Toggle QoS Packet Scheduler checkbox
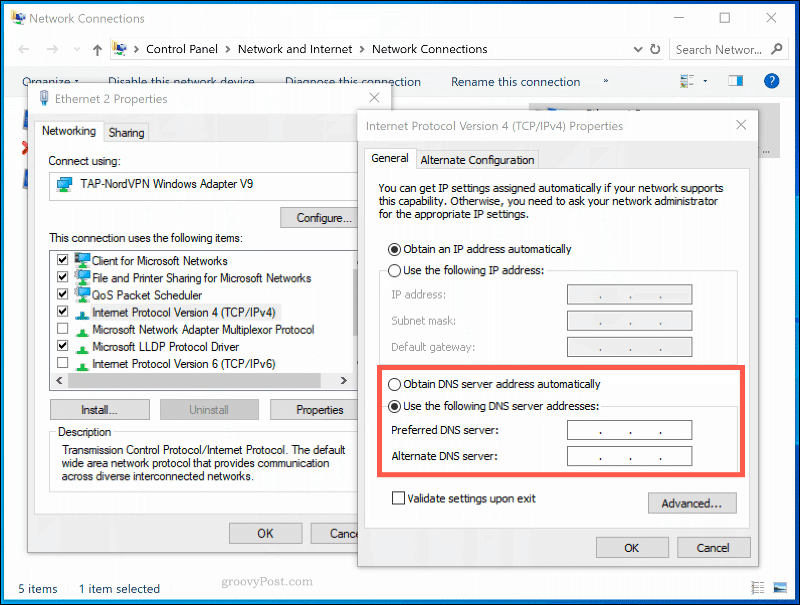Viewport: 800px width, 605px height. pyautogui.click(x=62, y=294)
